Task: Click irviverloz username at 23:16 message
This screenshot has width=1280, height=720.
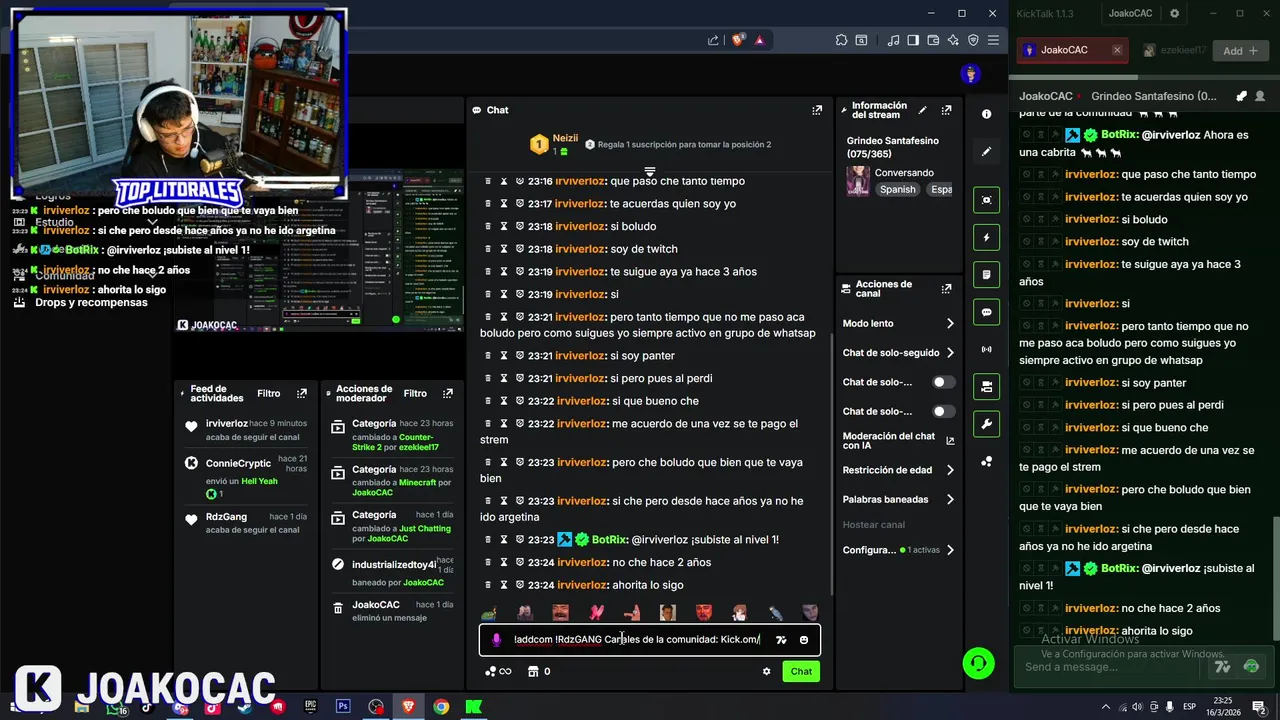Action: pos(580,181)
